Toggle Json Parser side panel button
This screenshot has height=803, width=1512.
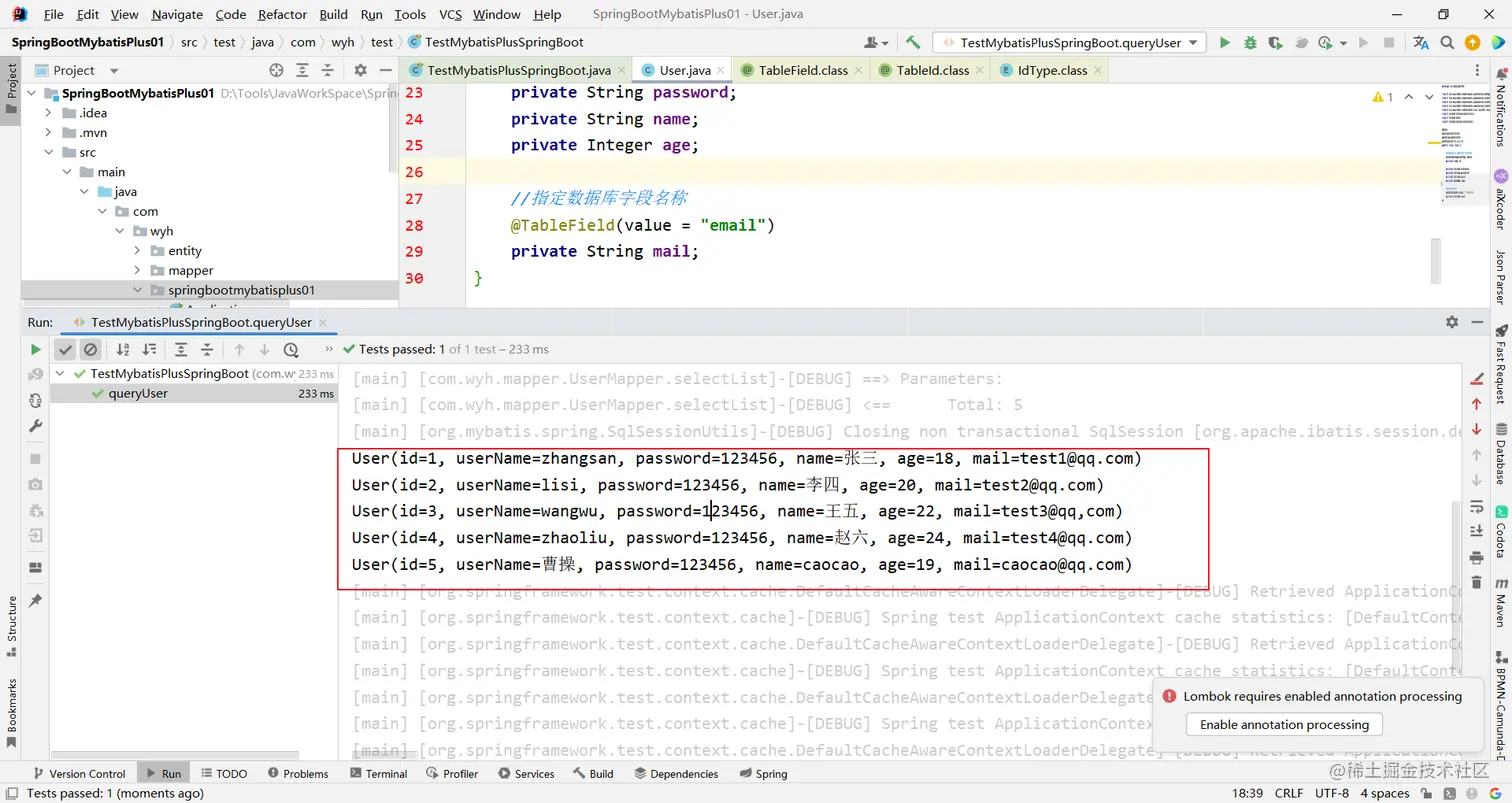tap(1501, 276)
